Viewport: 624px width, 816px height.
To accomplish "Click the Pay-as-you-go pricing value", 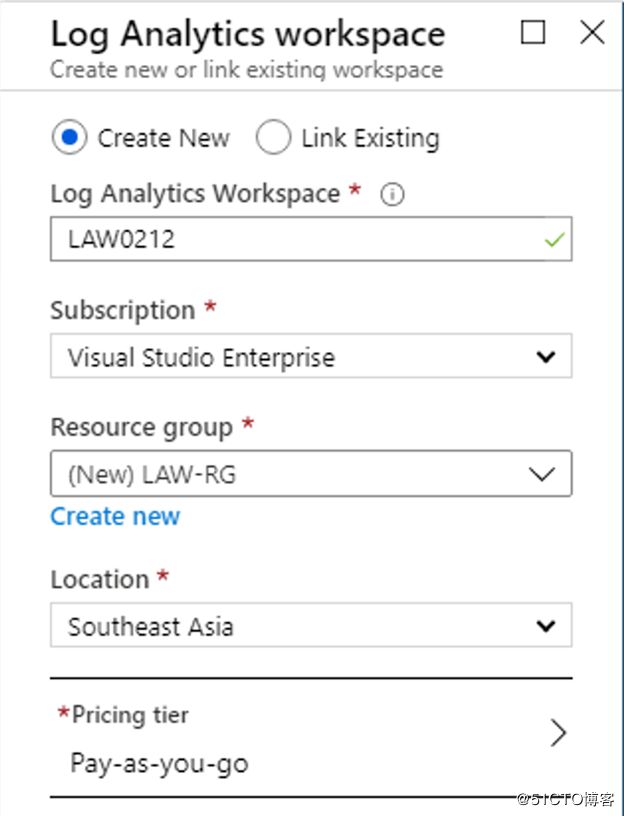I will point(159,764).
